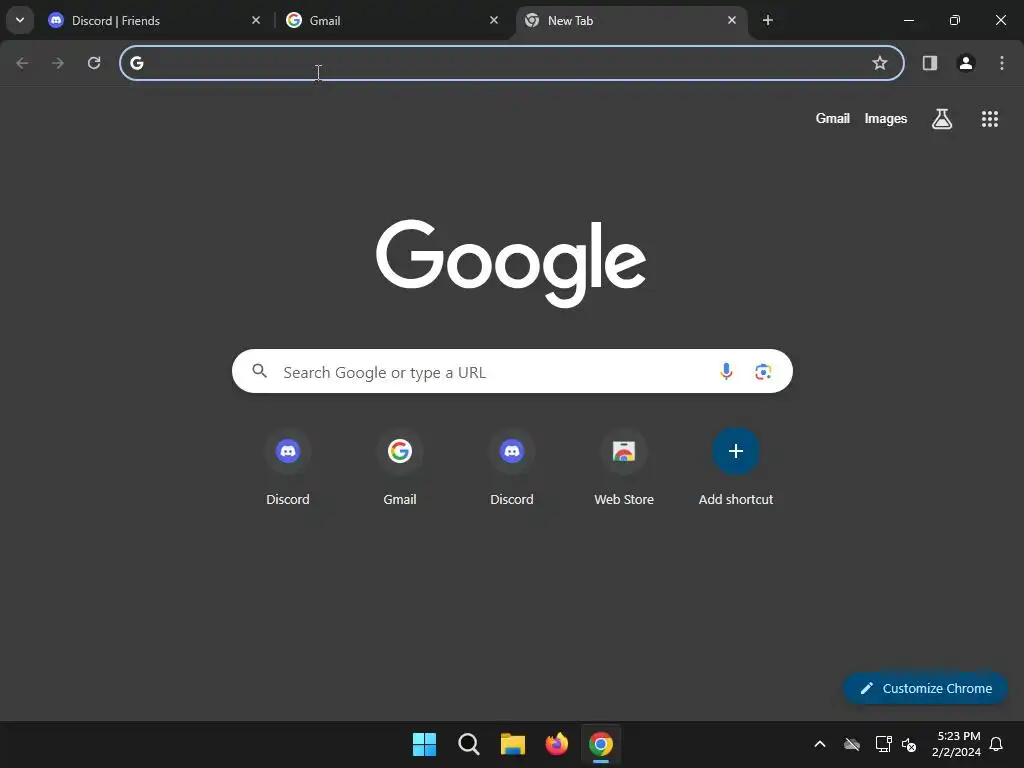Show hidden system tray icons

(820, 744)
